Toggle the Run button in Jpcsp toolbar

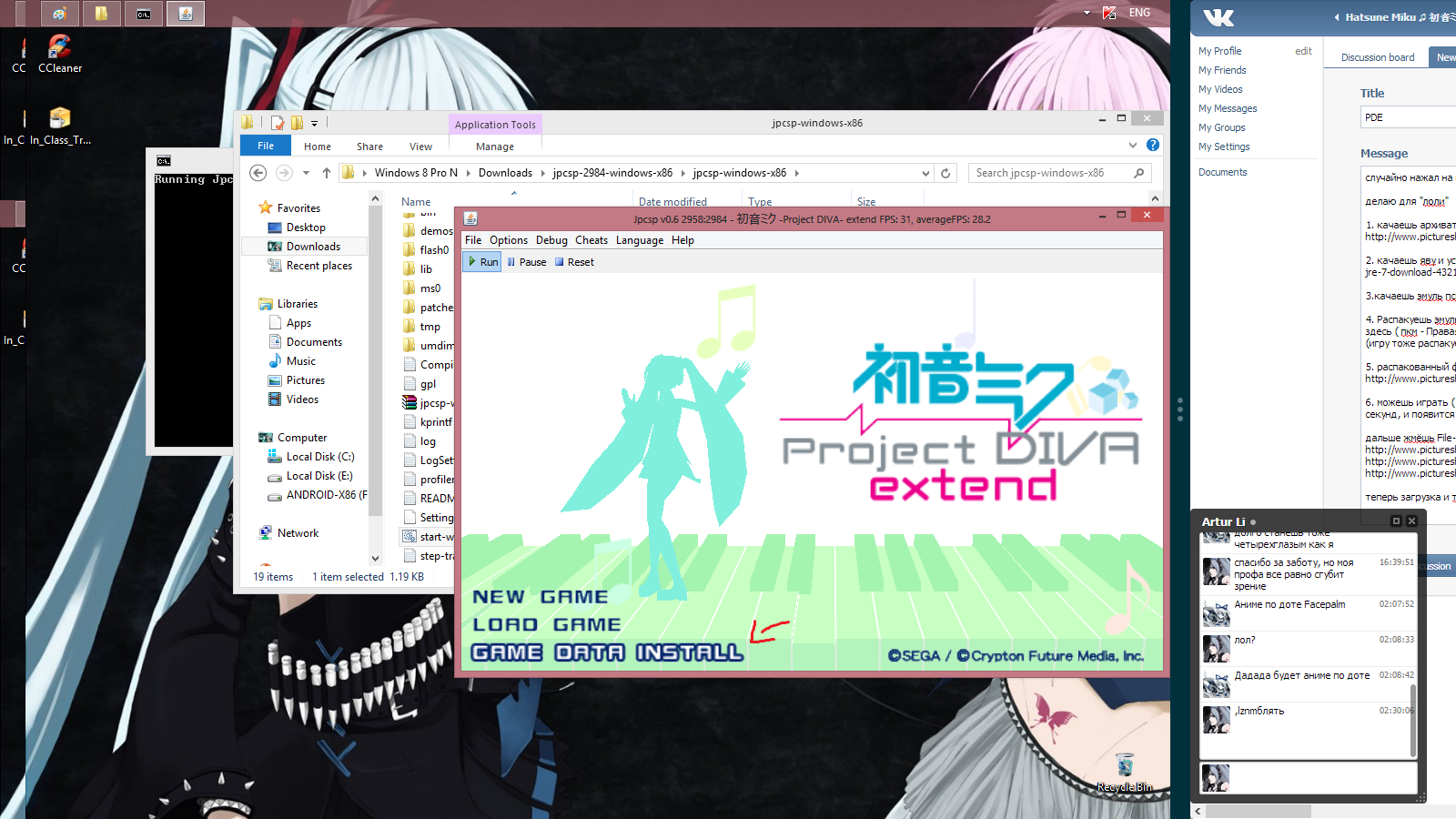click(x=482, y=262)
